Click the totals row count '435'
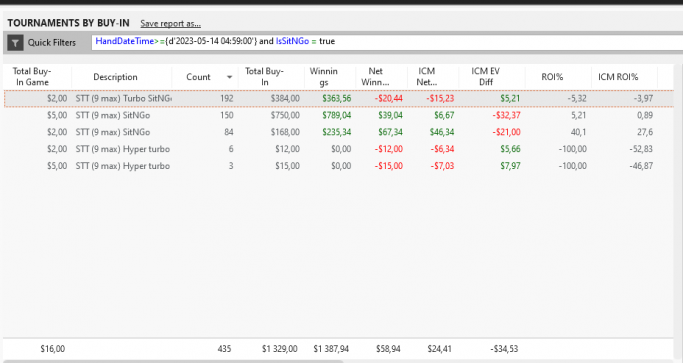Screen dimensions: 683x363 (x=224, y=349)
